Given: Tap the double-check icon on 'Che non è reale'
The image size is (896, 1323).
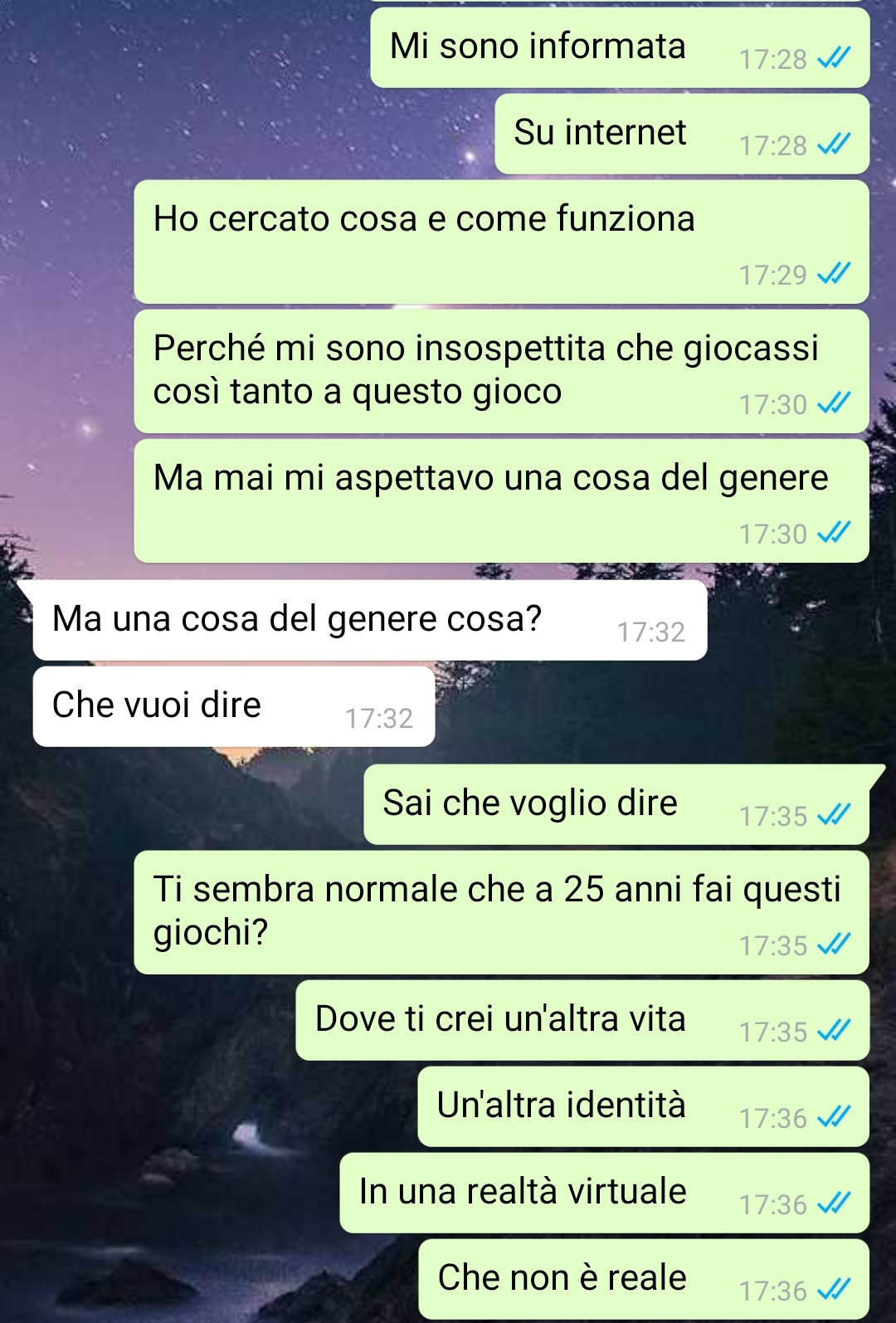Looking at the screenshot, I should click(x=834, y=1290).
